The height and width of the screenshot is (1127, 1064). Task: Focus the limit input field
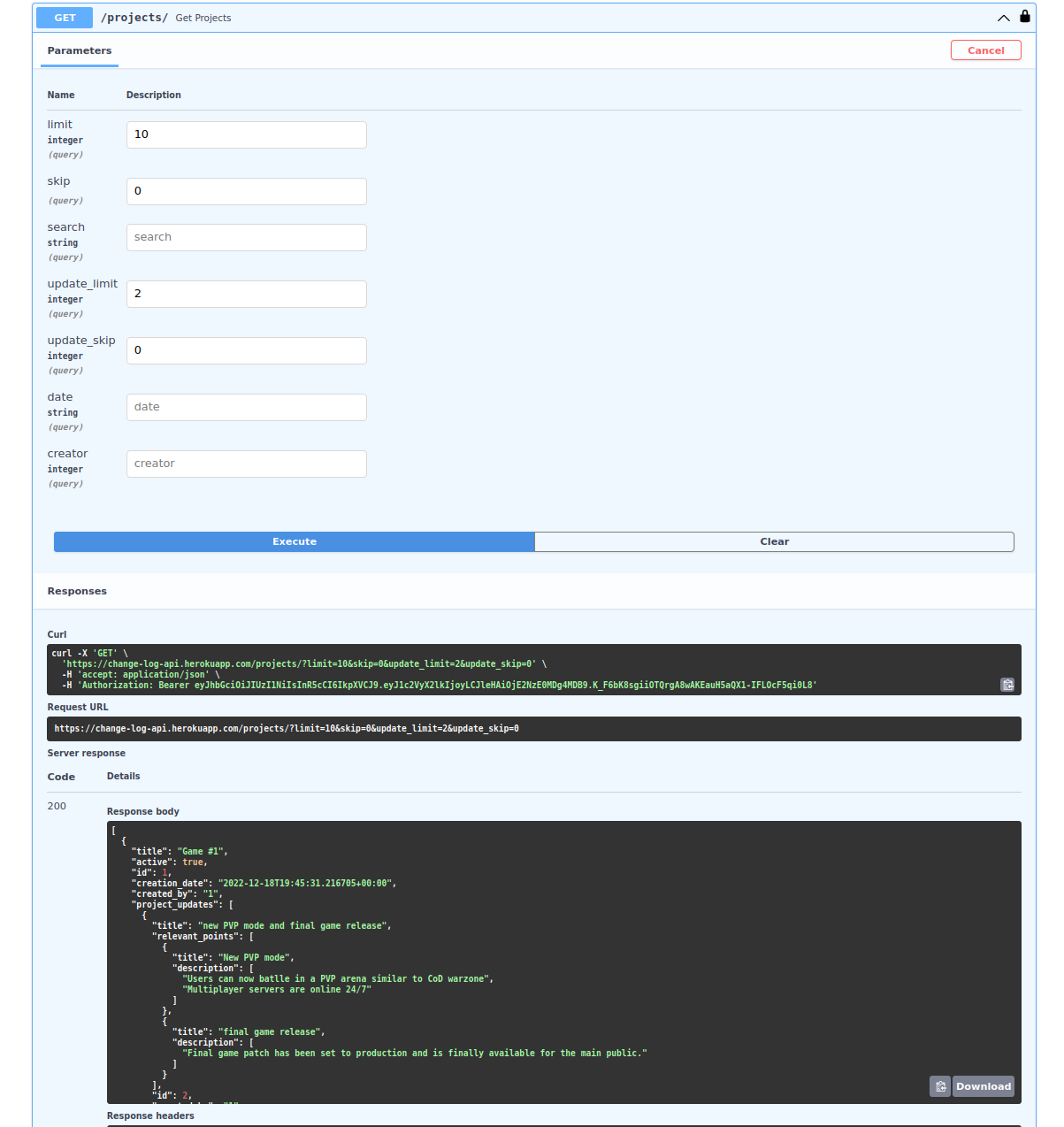247,134
